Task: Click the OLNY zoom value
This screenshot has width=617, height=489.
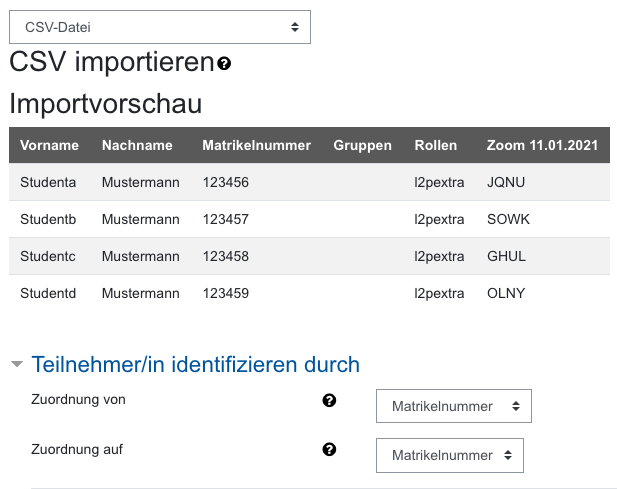Action: tap(506, 293)
